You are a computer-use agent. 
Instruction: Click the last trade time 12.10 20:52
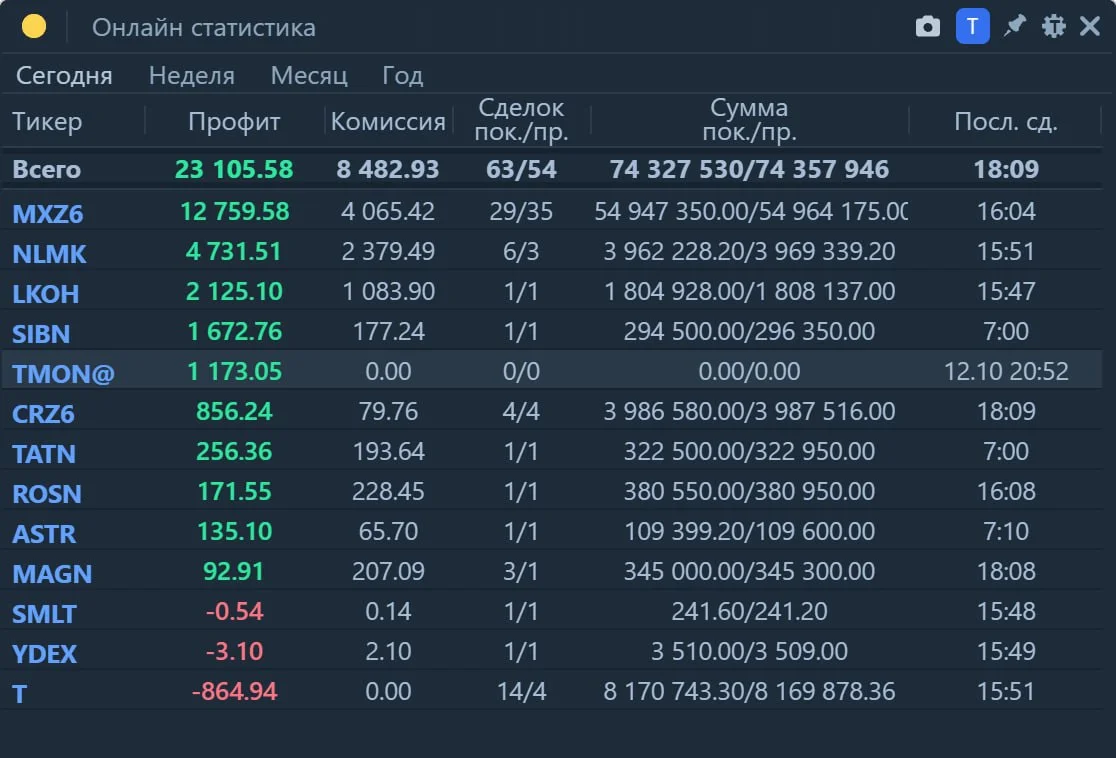(1006, 371)
